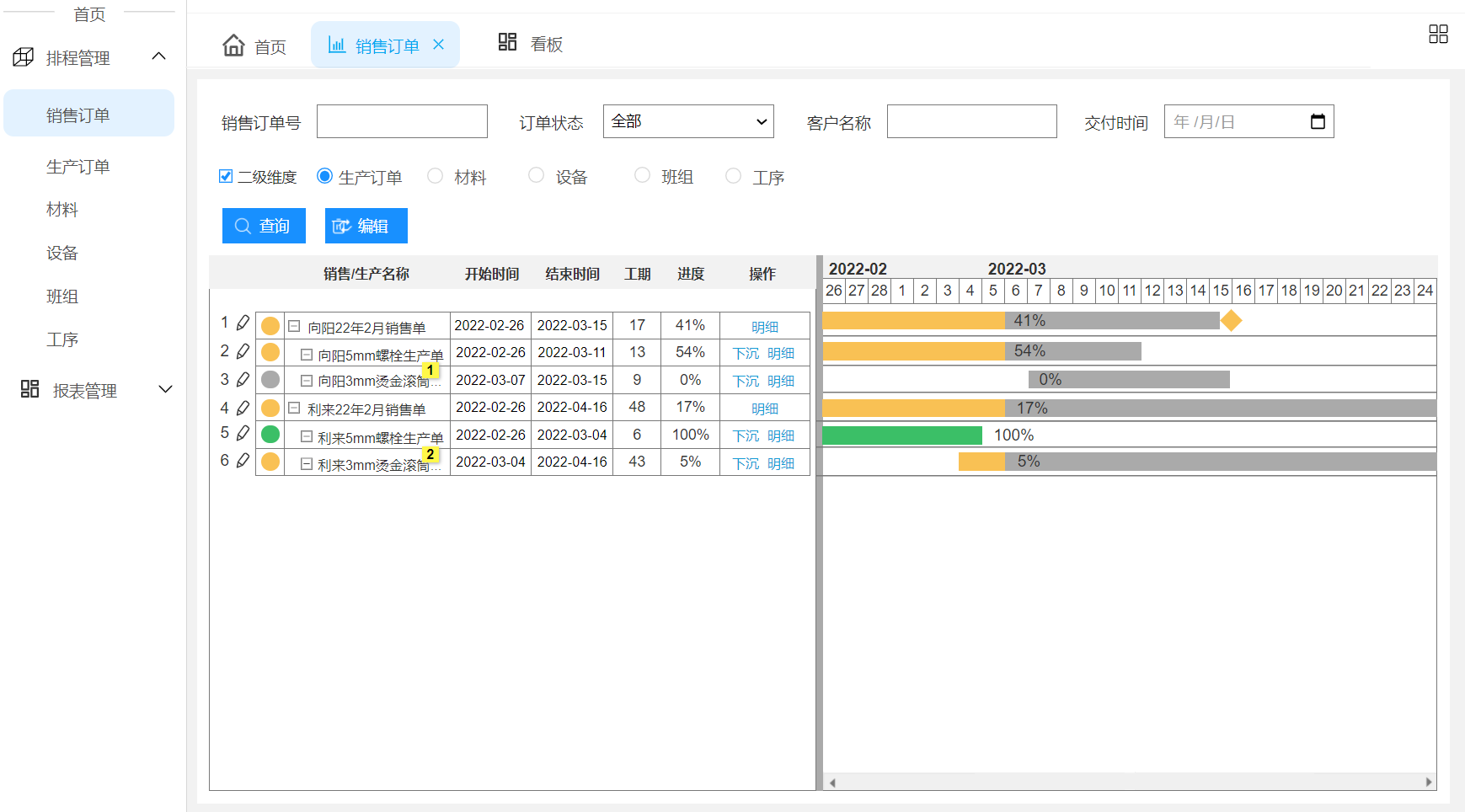Click the 编辑 edit button
This screenshot has height=812, width=1465.
tap(366, 226)
